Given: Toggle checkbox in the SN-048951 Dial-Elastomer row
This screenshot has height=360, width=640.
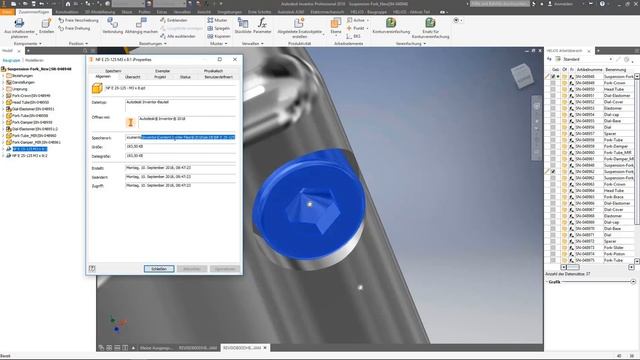Looking at the screenshot, I should point(553,96).
